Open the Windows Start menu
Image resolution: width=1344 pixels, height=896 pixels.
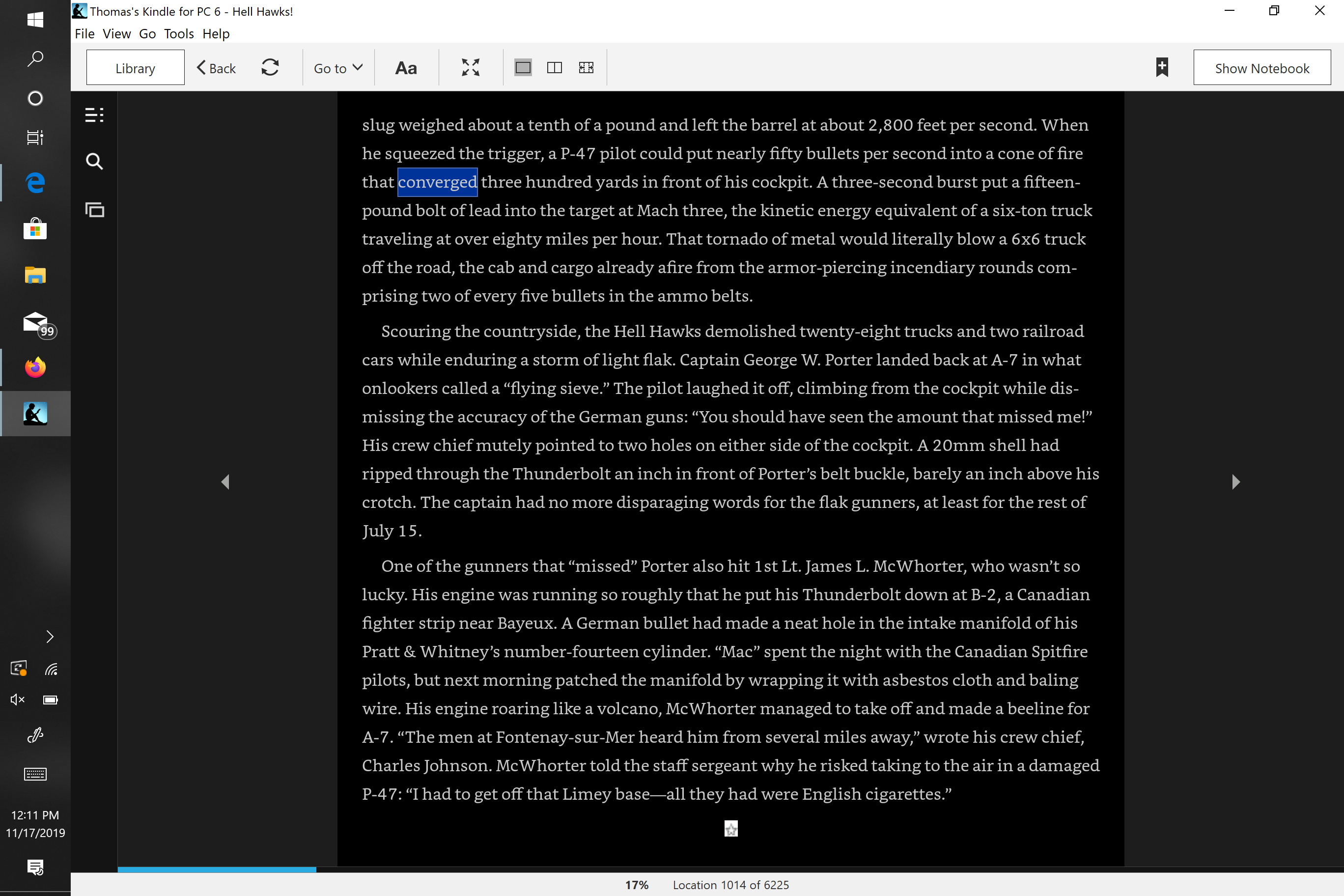coord(35,20)
